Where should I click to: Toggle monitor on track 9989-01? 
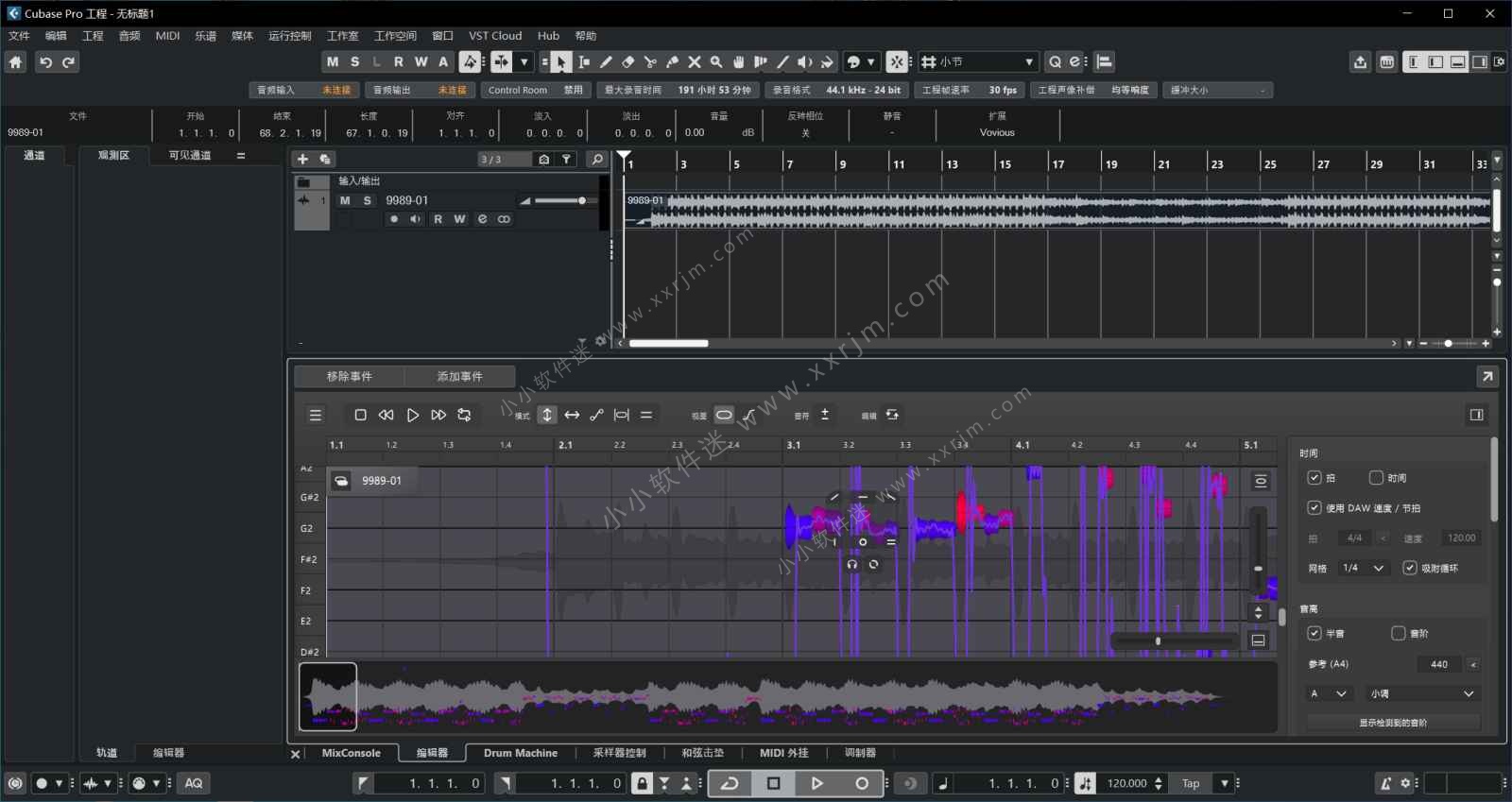tap(416, 219)
